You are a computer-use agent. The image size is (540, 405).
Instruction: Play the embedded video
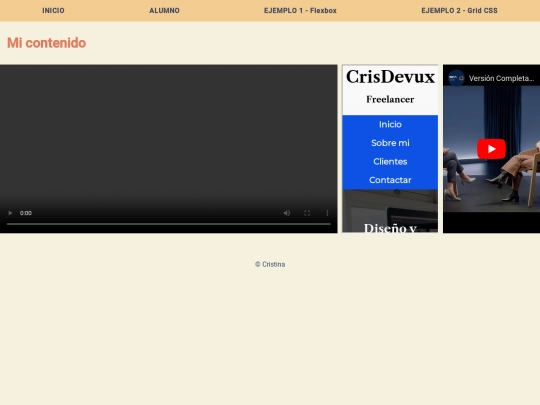point(10,213)
